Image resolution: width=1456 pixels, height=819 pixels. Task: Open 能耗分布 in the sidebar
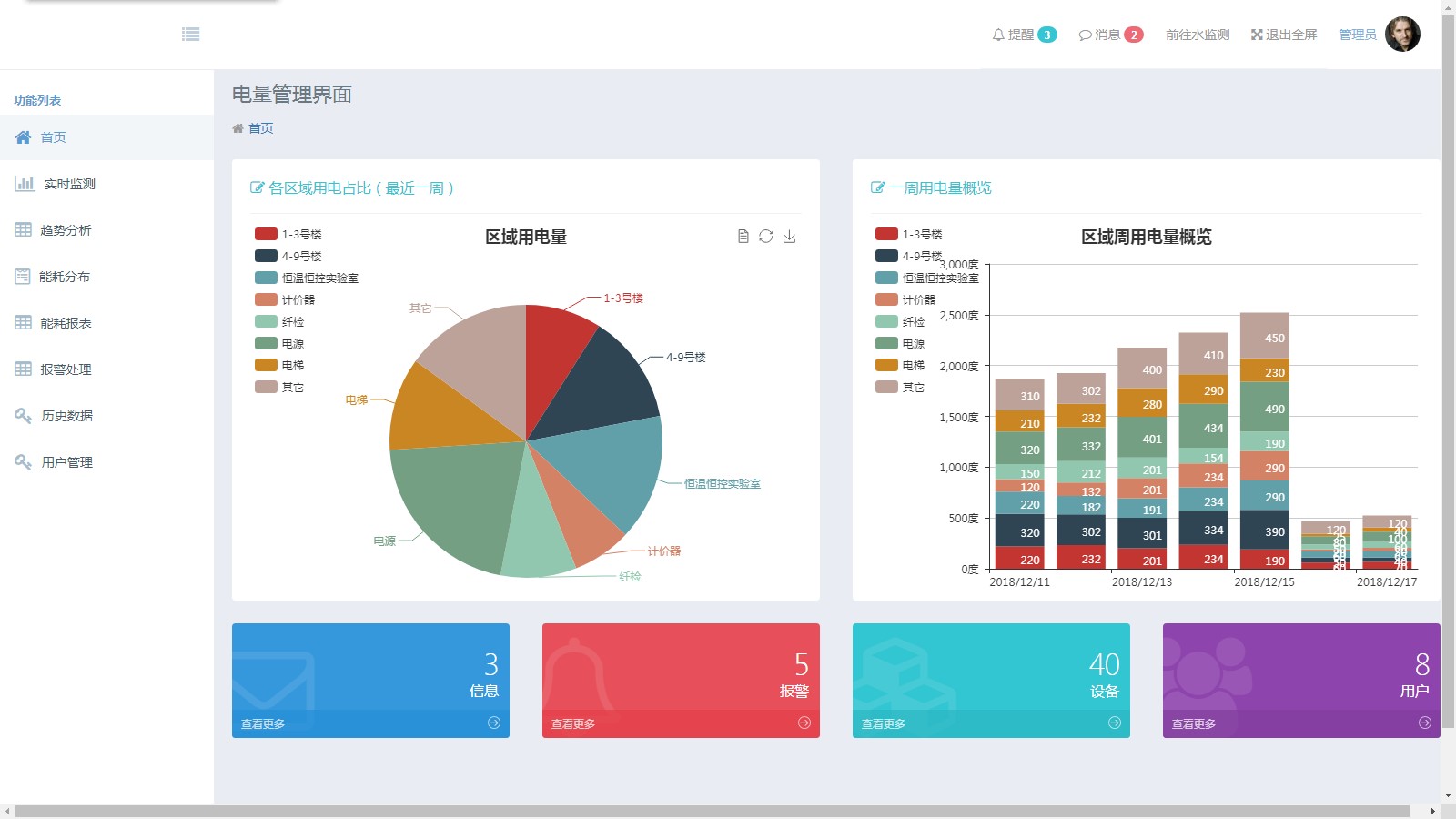point(106,277)
